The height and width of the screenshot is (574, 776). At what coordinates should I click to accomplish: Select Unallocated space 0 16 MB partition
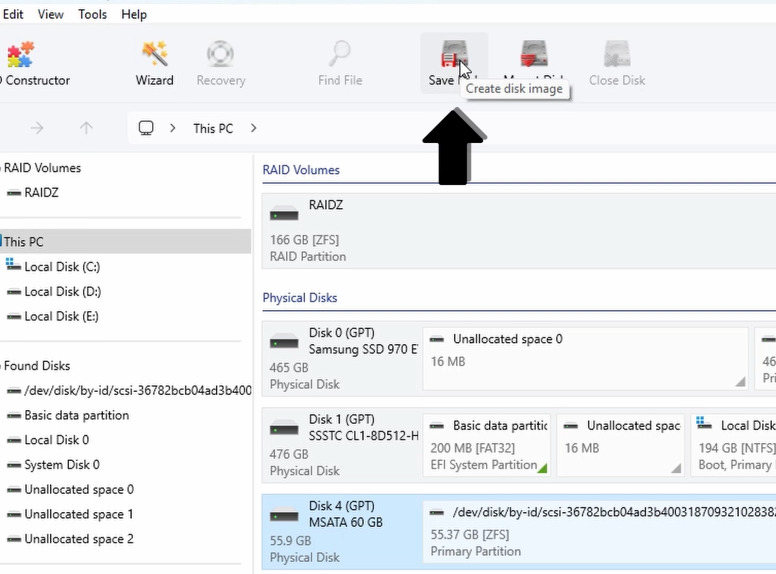click(x=585, y=359)
